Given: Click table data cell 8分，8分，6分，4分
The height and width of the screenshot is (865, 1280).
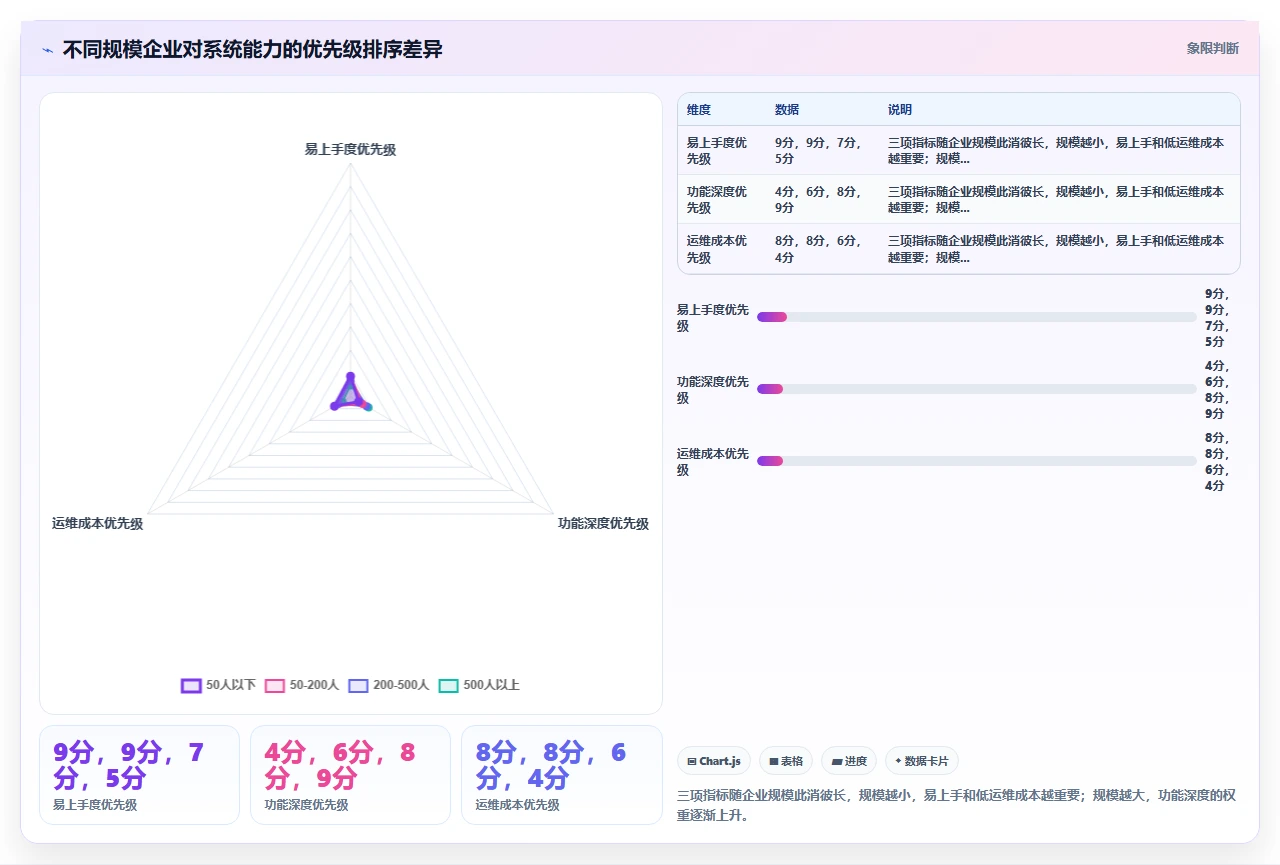Looking at the screenshot, I should 822,249.
